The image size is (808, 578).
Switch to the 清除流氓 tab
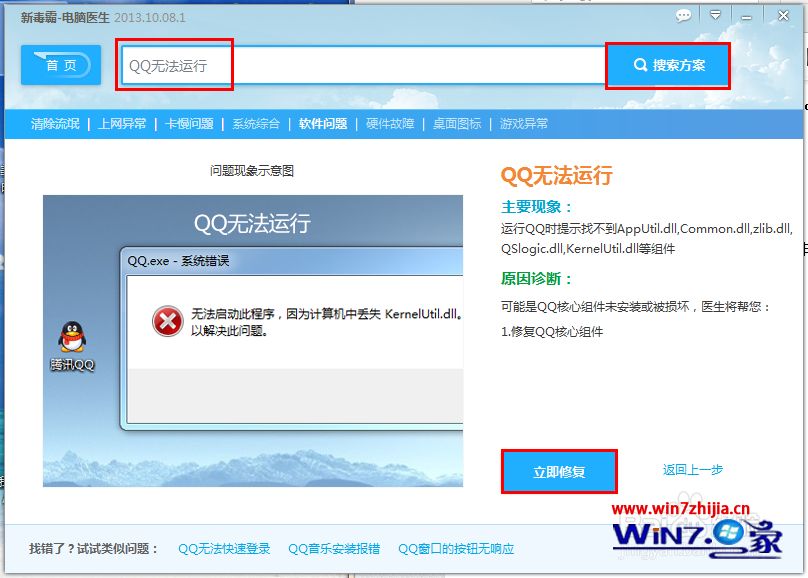point(55,124)
